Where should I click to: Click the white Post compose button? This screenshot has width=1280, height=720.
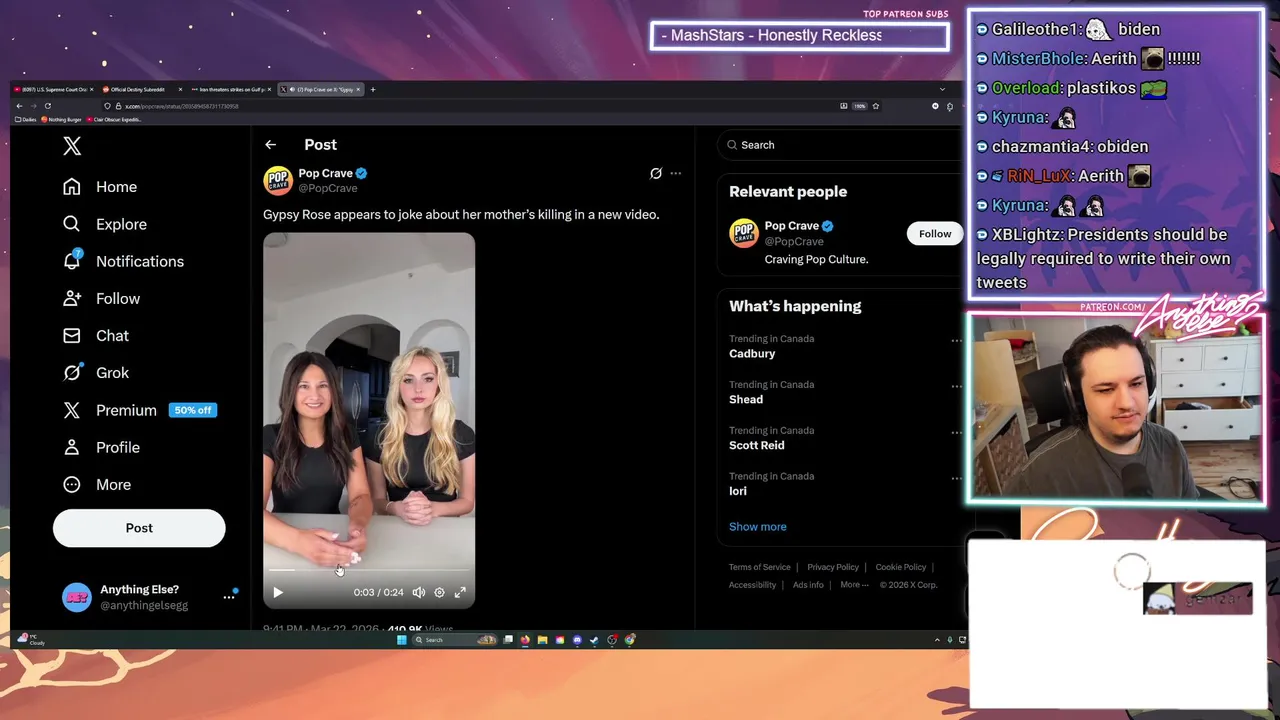(139, 528)
